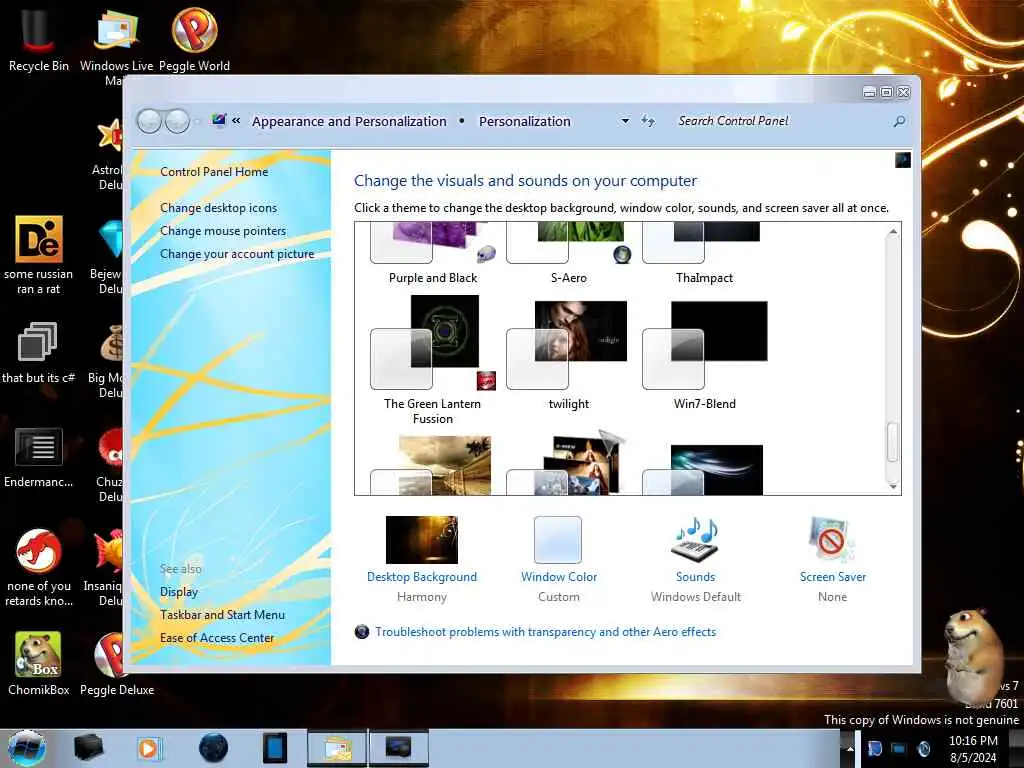The image size is (1024, 768).
Task: Open the Endermanc... desktop icon
Action: tap(39, 457)
